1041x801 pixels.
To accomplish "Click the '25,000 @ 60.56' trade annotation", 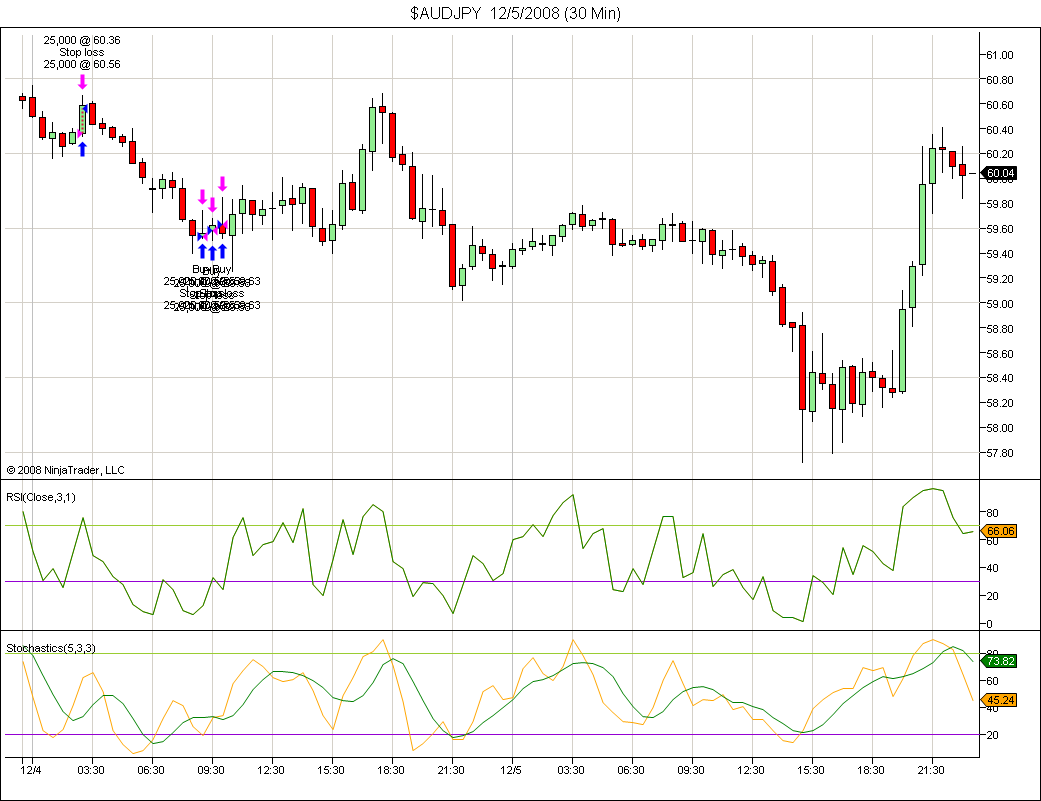I will click(x=82, y=64).
